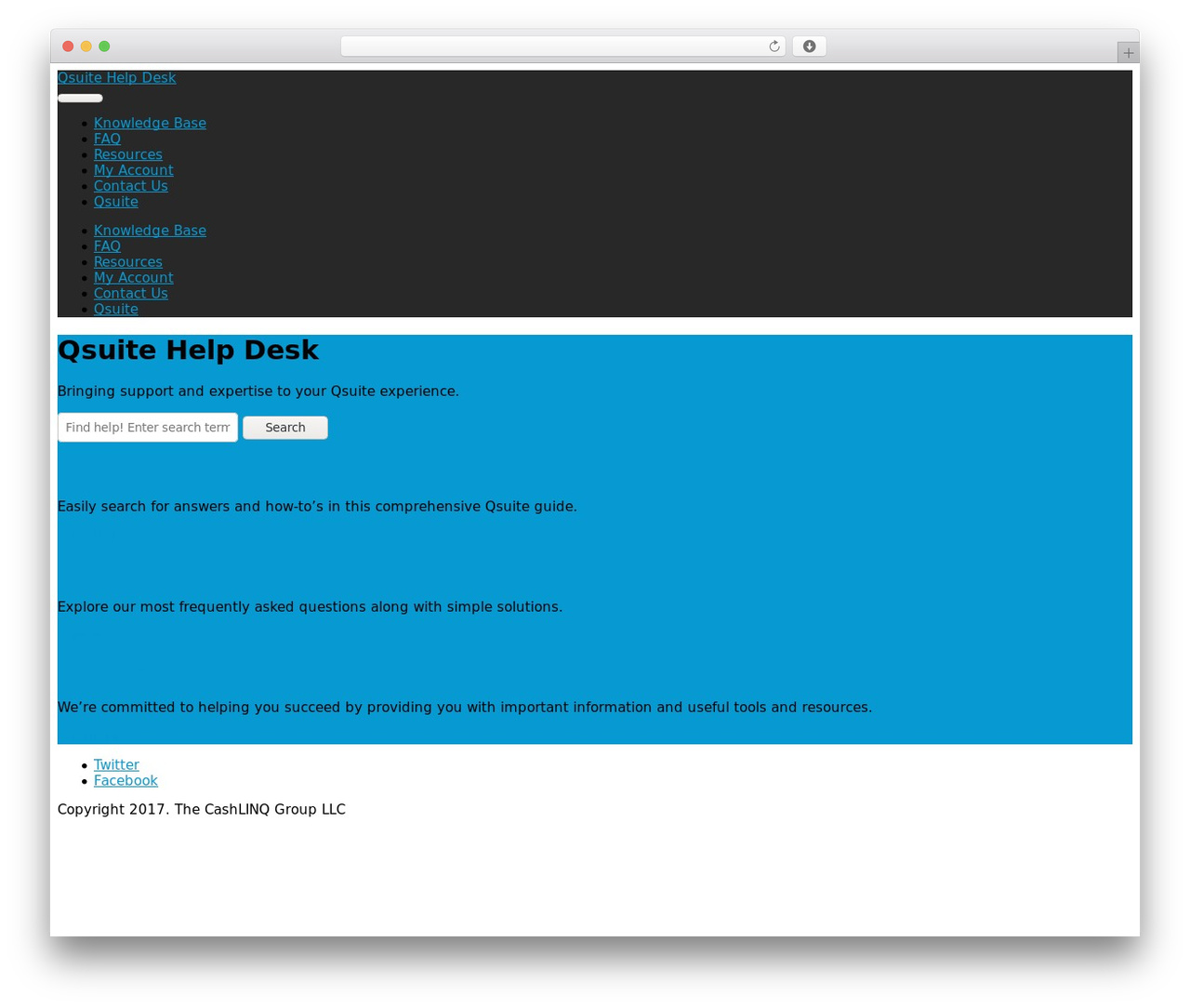Image resolution: width=1190 pixels, height=1008 pixels.
Task: Open Qsuite in the first menu
Action: pyautogui.click(x=115, y=202)
